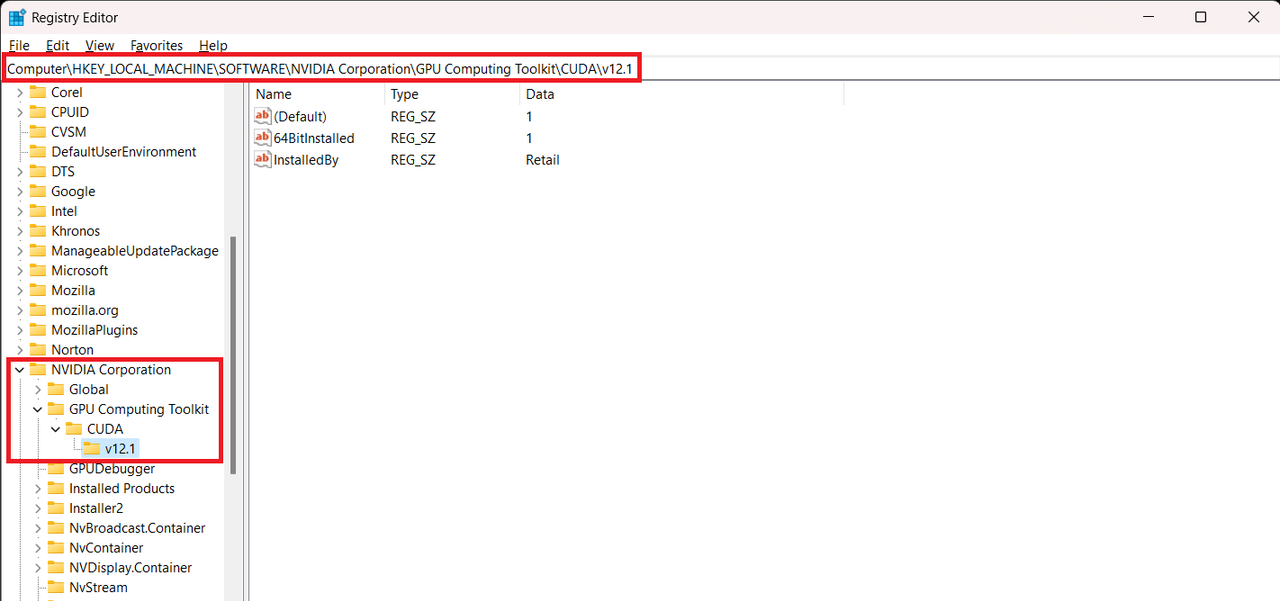Expand the Installer2 key
Image resolution: width=1280 pixels, height=601 pixels.
[38, 508]
